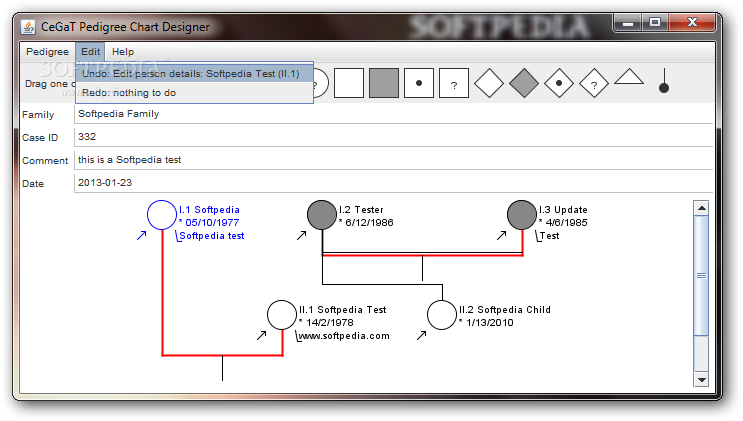Click the '* 14/2/1978' birth date text
Image resolution: width=743 pixels, height=421 pixels.
pos(326,322)
